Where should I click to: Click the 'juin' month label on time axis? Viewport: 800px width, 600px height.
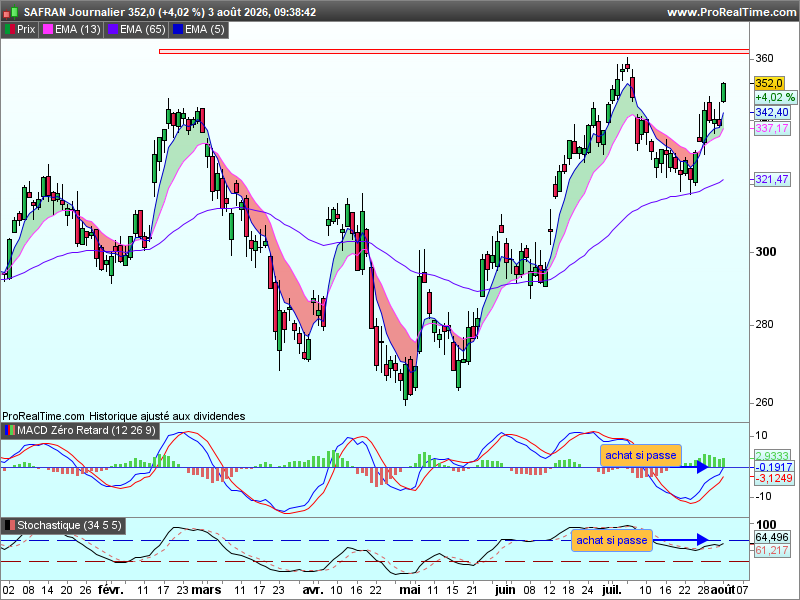point(505,590)
